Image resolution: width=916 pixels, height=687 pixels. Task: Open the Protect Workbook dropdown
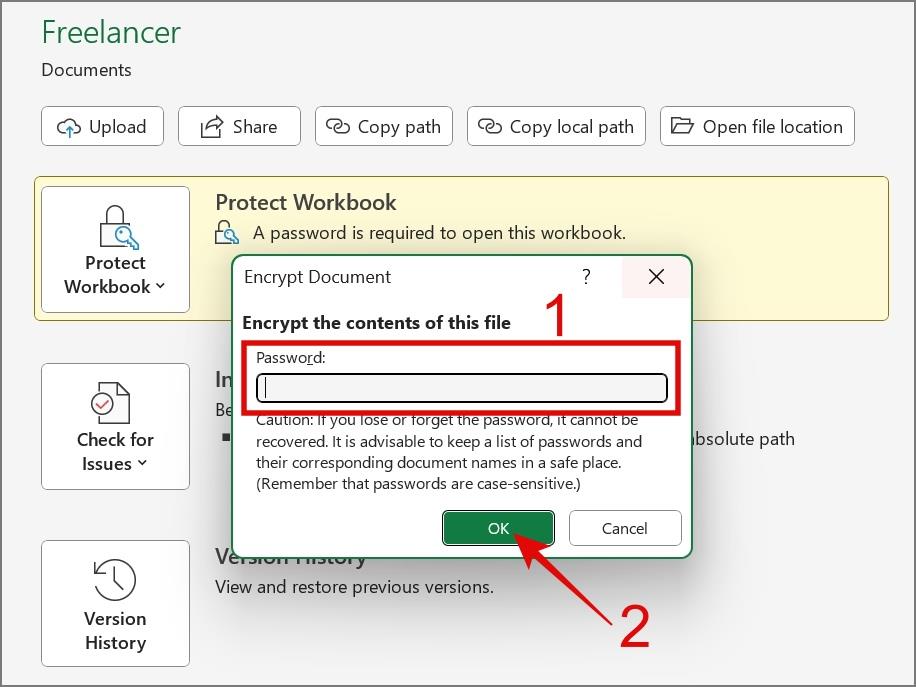115,249
